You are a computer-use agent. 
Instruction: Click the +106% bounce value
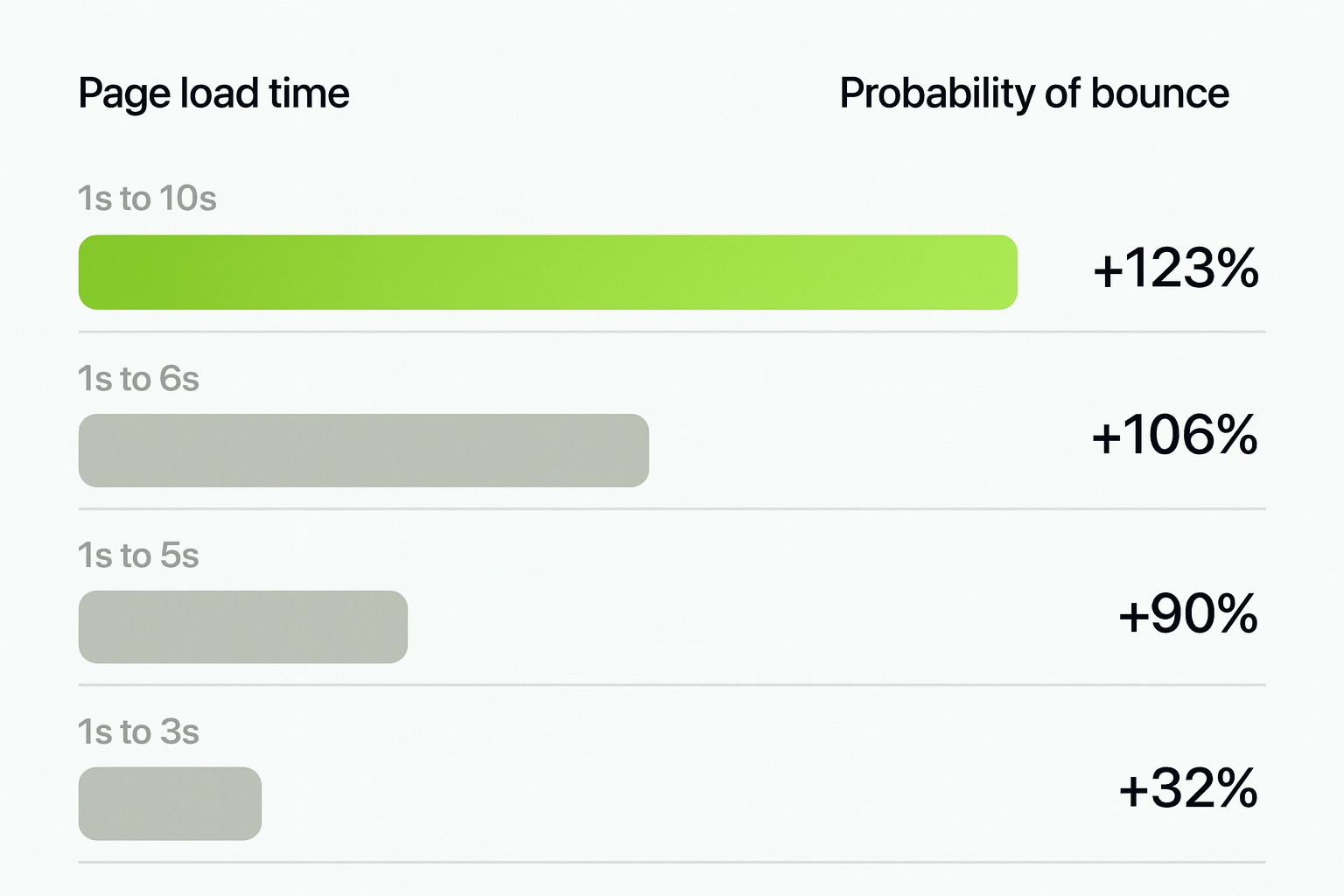point(1174,434)
